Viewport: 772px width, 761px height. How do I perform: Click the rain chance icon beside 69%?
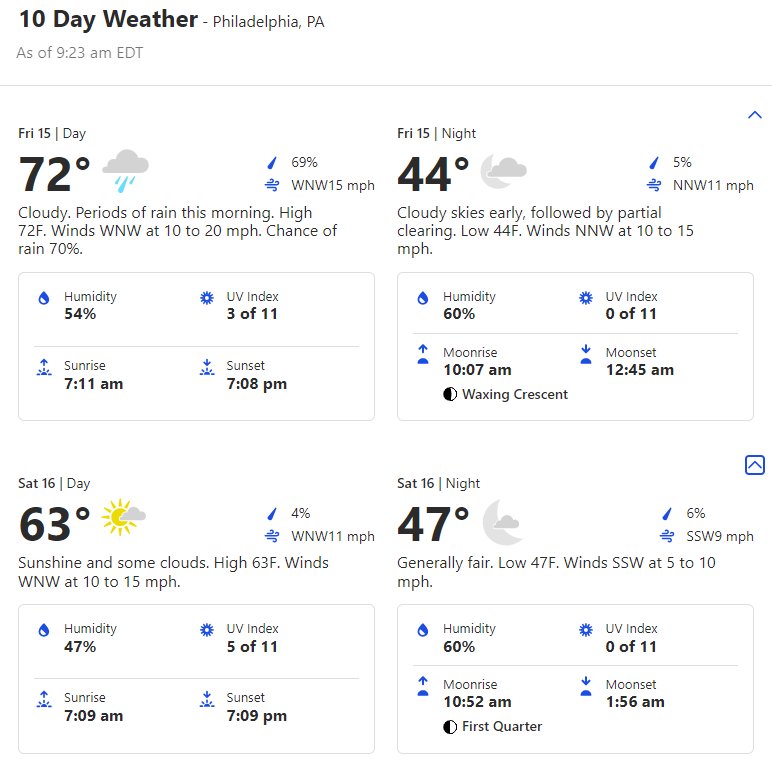coord(272,162)
